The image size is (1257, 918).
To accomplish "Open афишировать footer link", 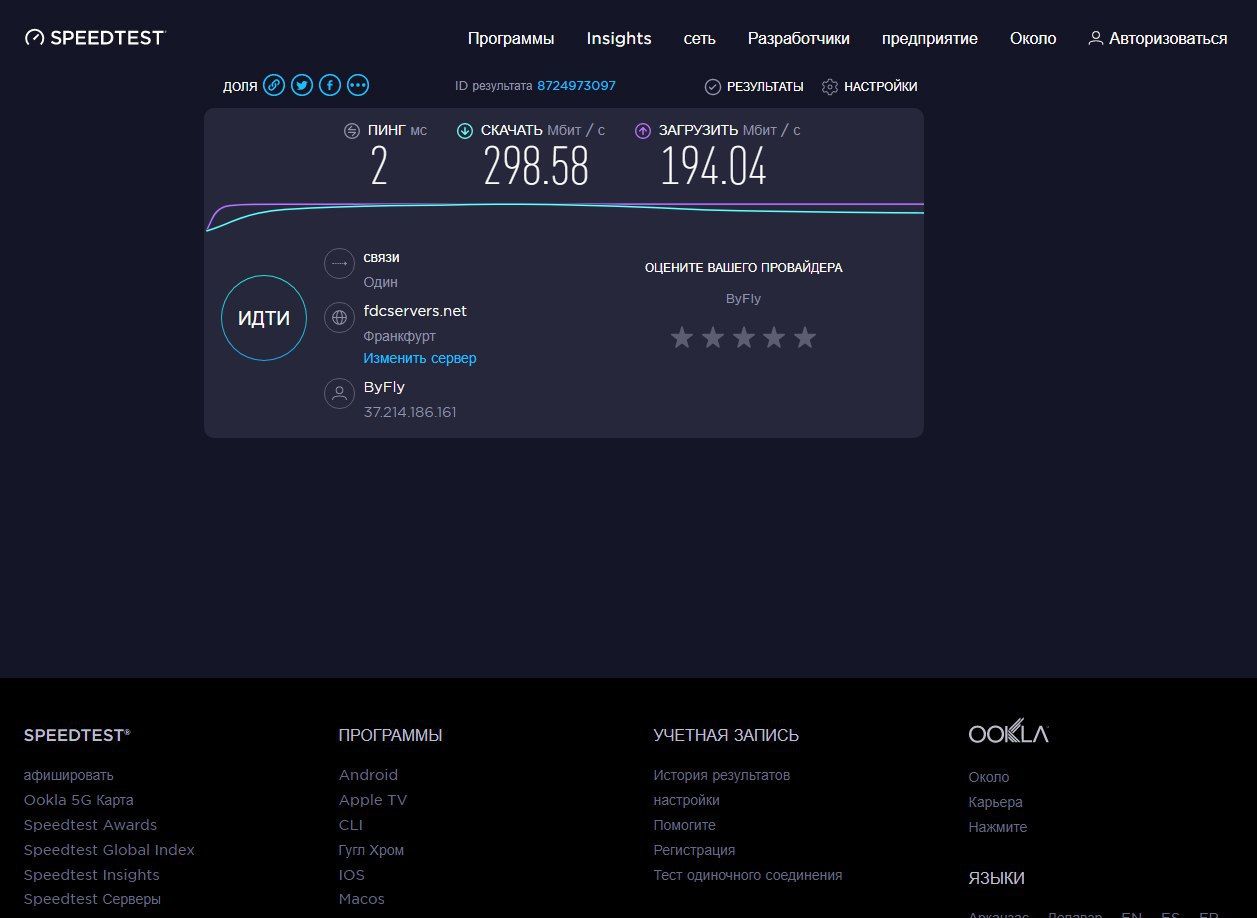I will pyautogui.click(x=69, y=775).
